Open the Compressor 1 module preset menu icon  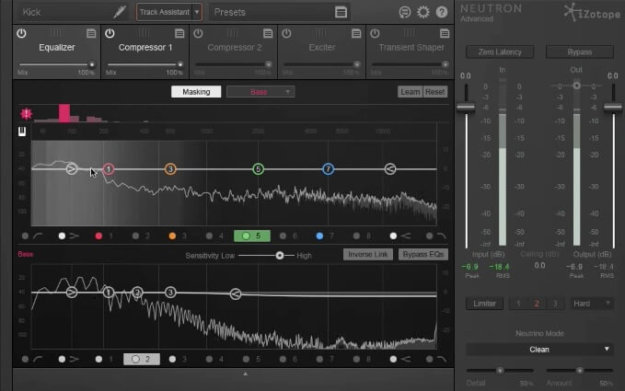coord(179,33)
